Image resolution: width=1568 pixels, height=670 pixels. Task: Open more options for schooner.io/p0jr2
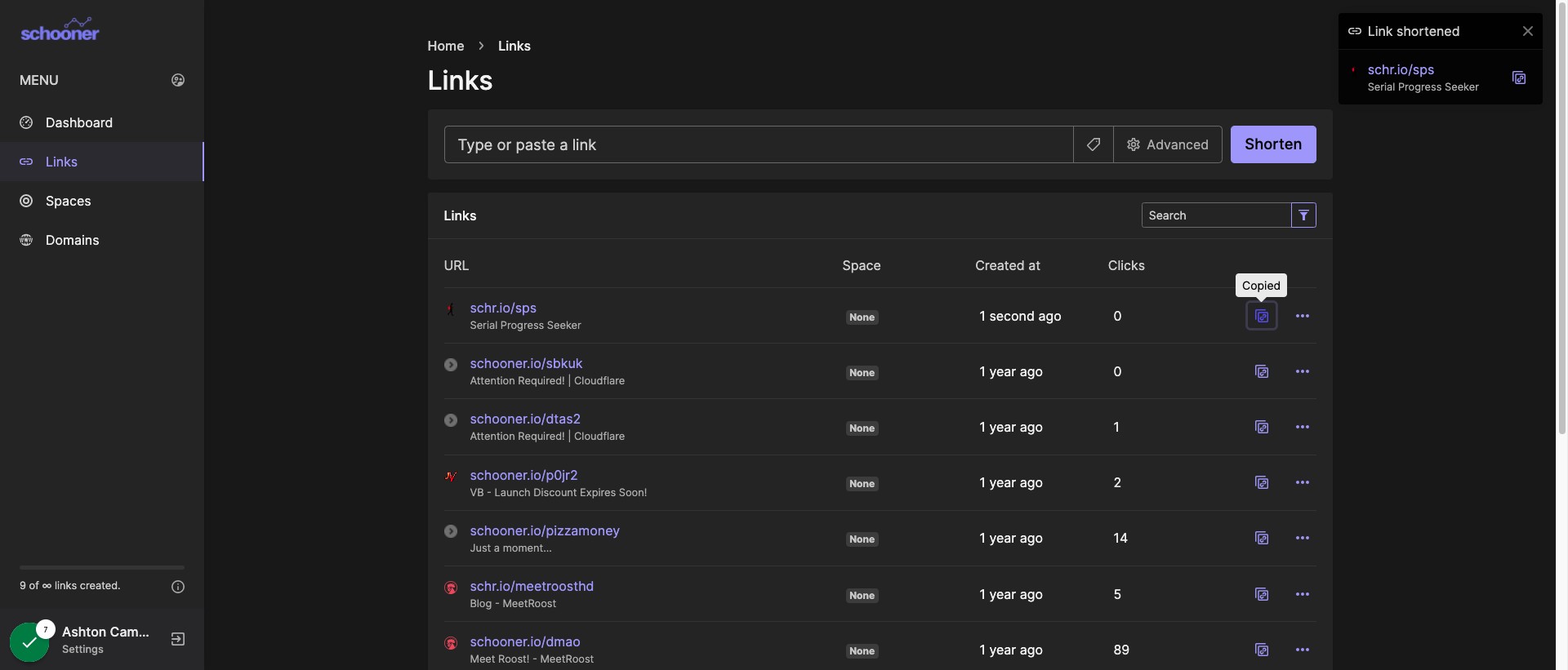coord(1303,482)
